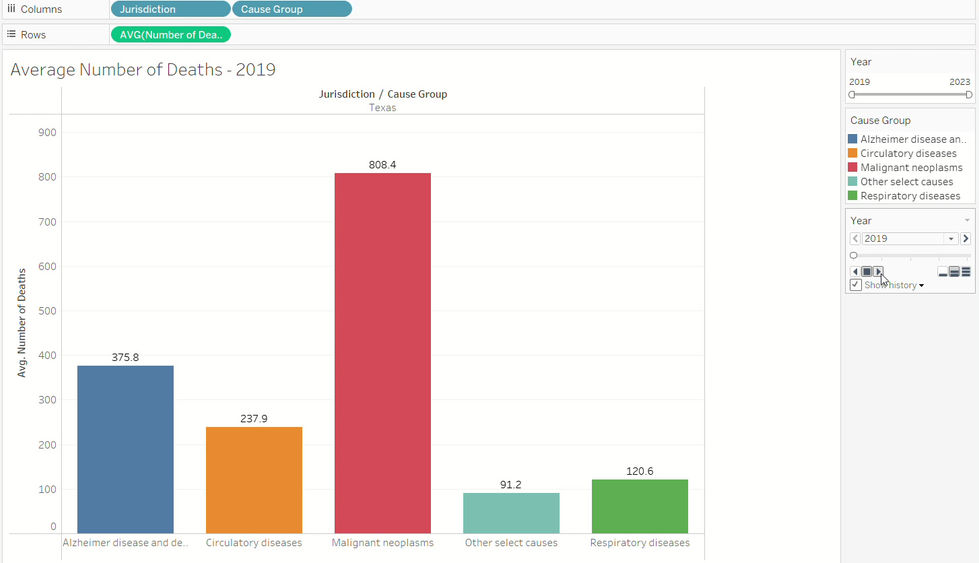Open Show history options dropdown arrow
The height and width of the screenshot is (563, 979).
[922, 286]
